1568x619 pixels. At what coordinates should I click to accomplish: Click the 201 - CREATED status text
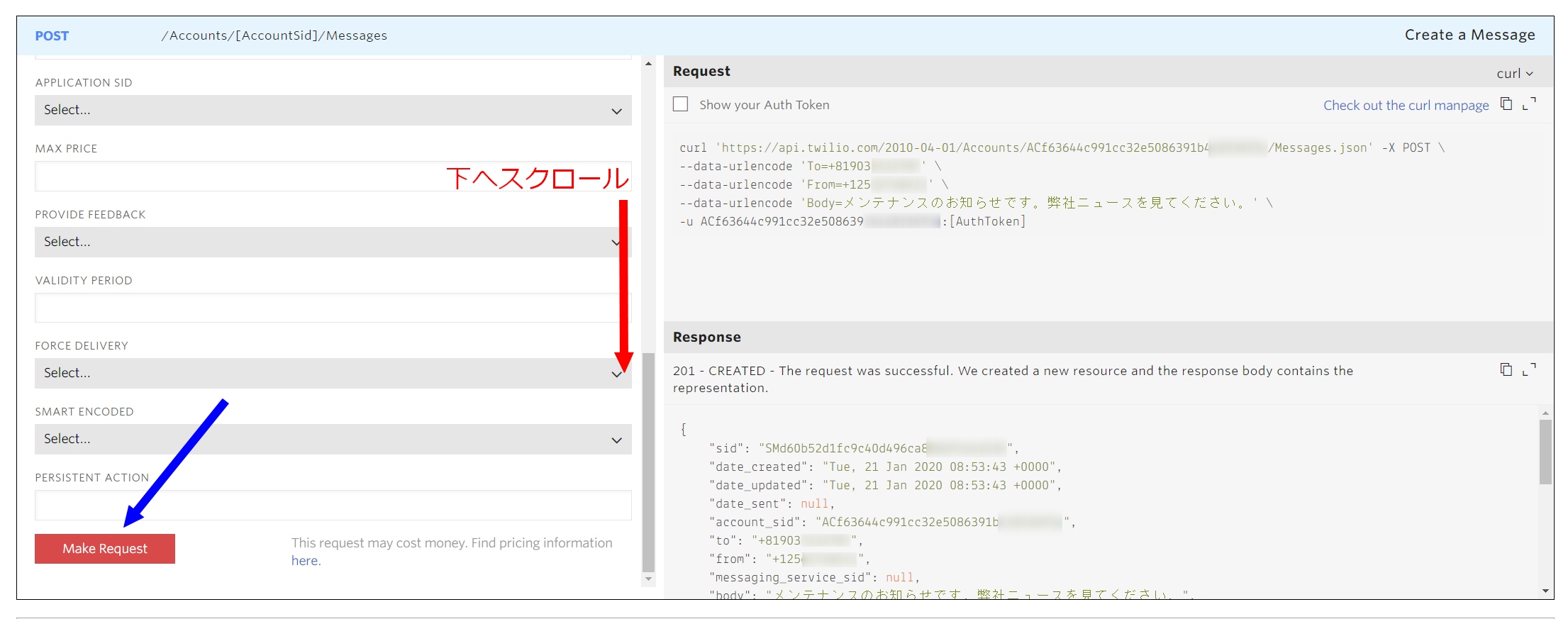[1013, 379]
